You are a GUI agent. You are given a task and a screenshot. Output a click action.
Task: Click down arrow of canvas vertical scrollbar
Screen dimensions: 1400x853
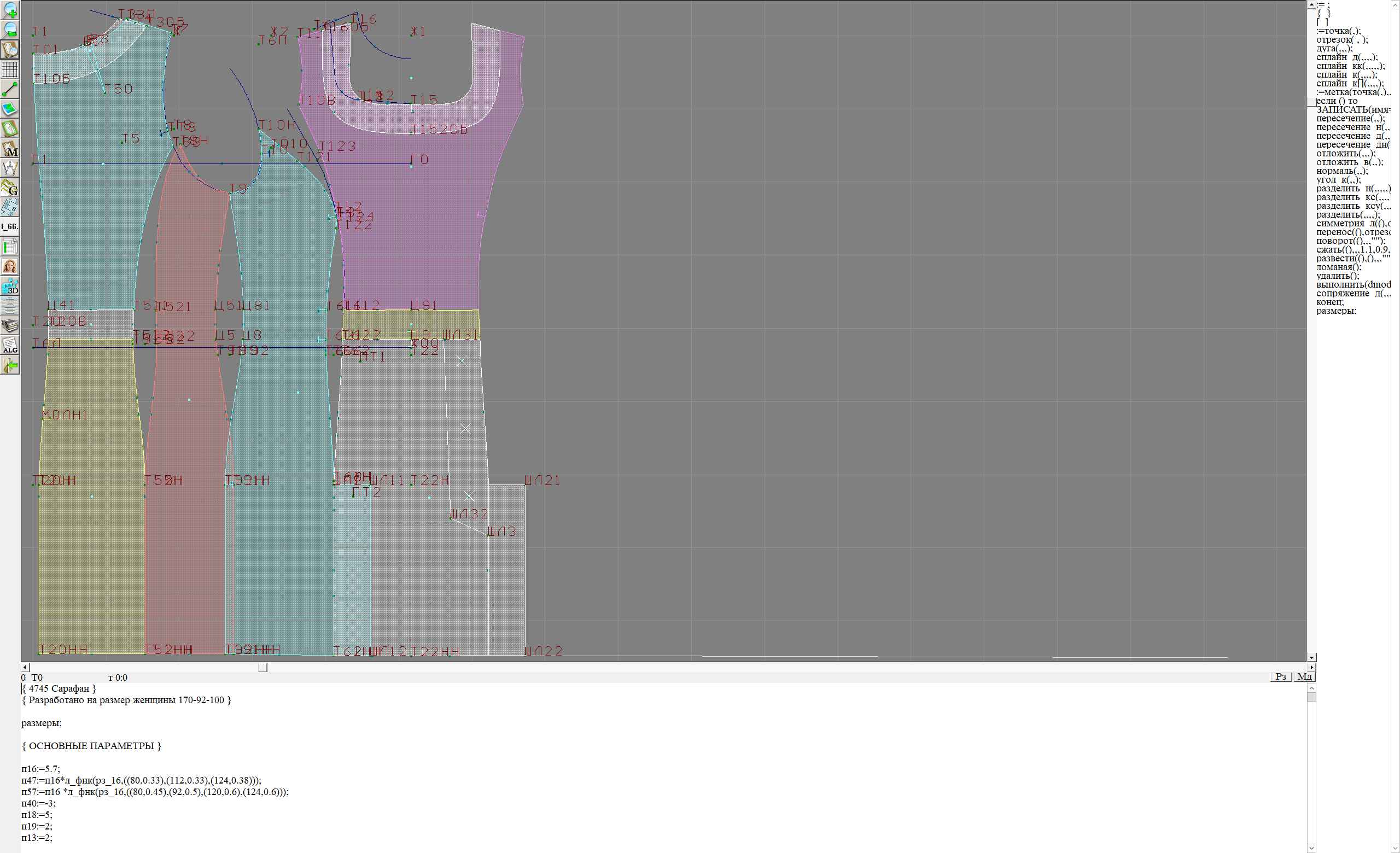tap(1311, 657)
